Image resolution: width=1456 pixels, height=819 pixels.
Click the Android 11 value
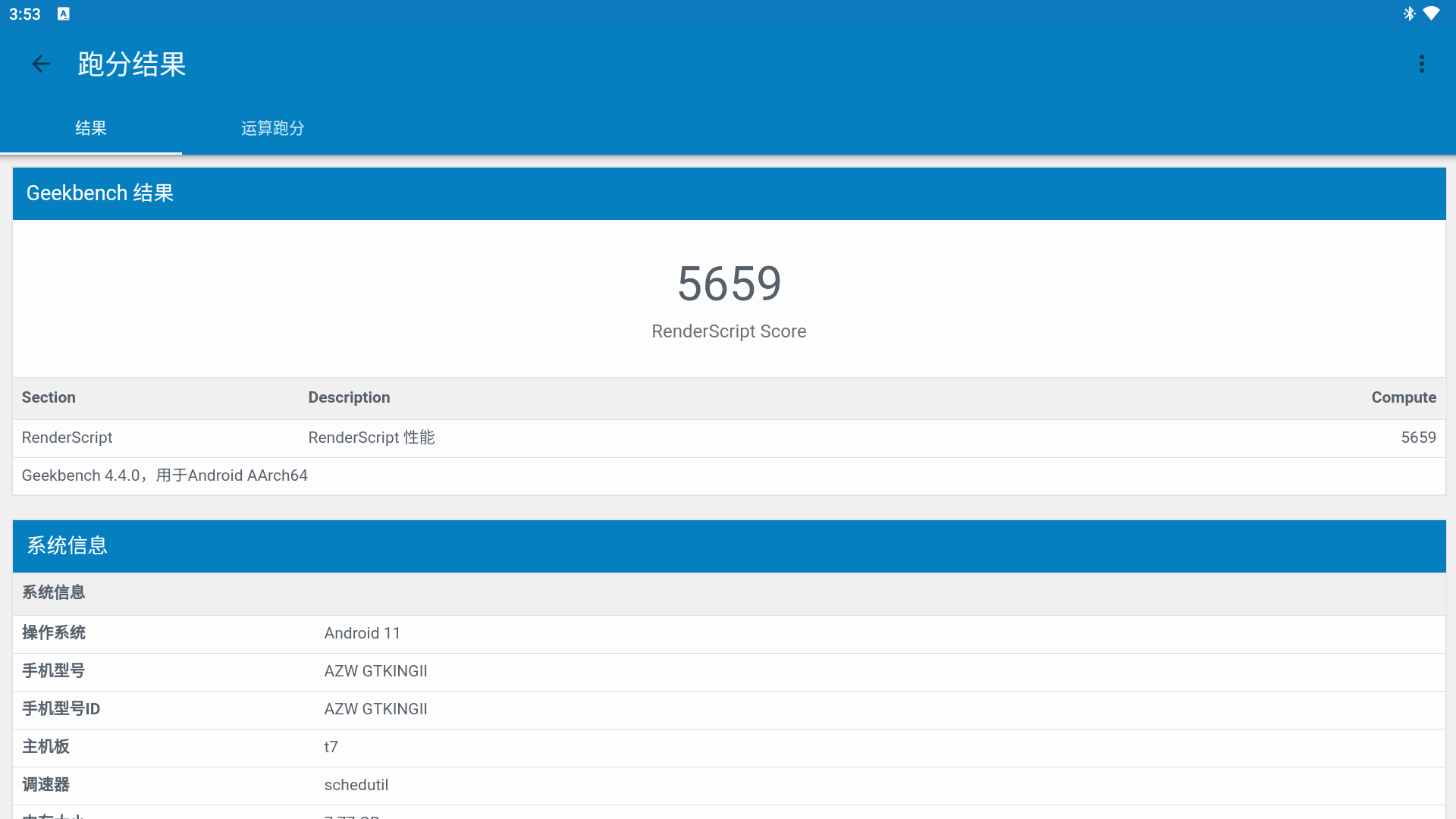coord(362,633)
